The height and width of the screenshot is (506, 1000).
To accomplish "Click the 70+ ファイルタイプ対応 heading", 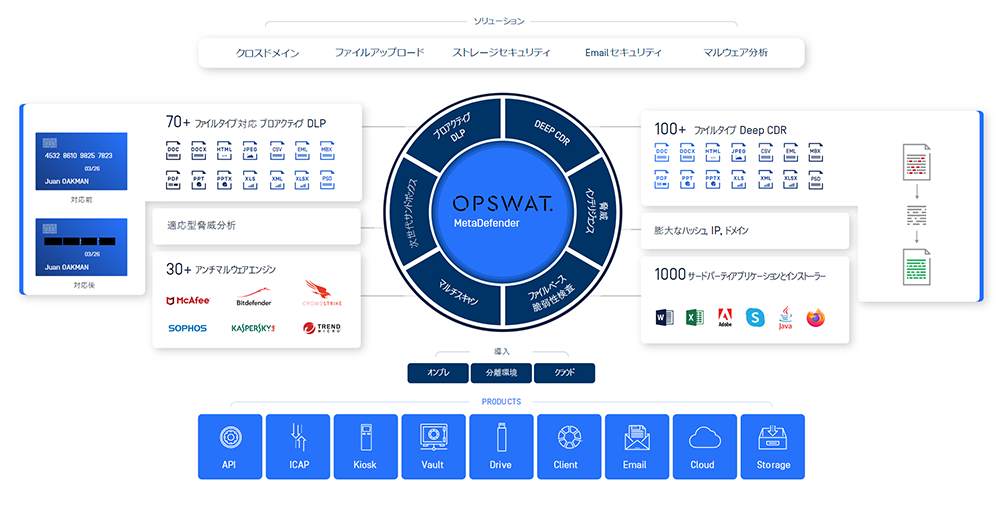I will [246, 122].
